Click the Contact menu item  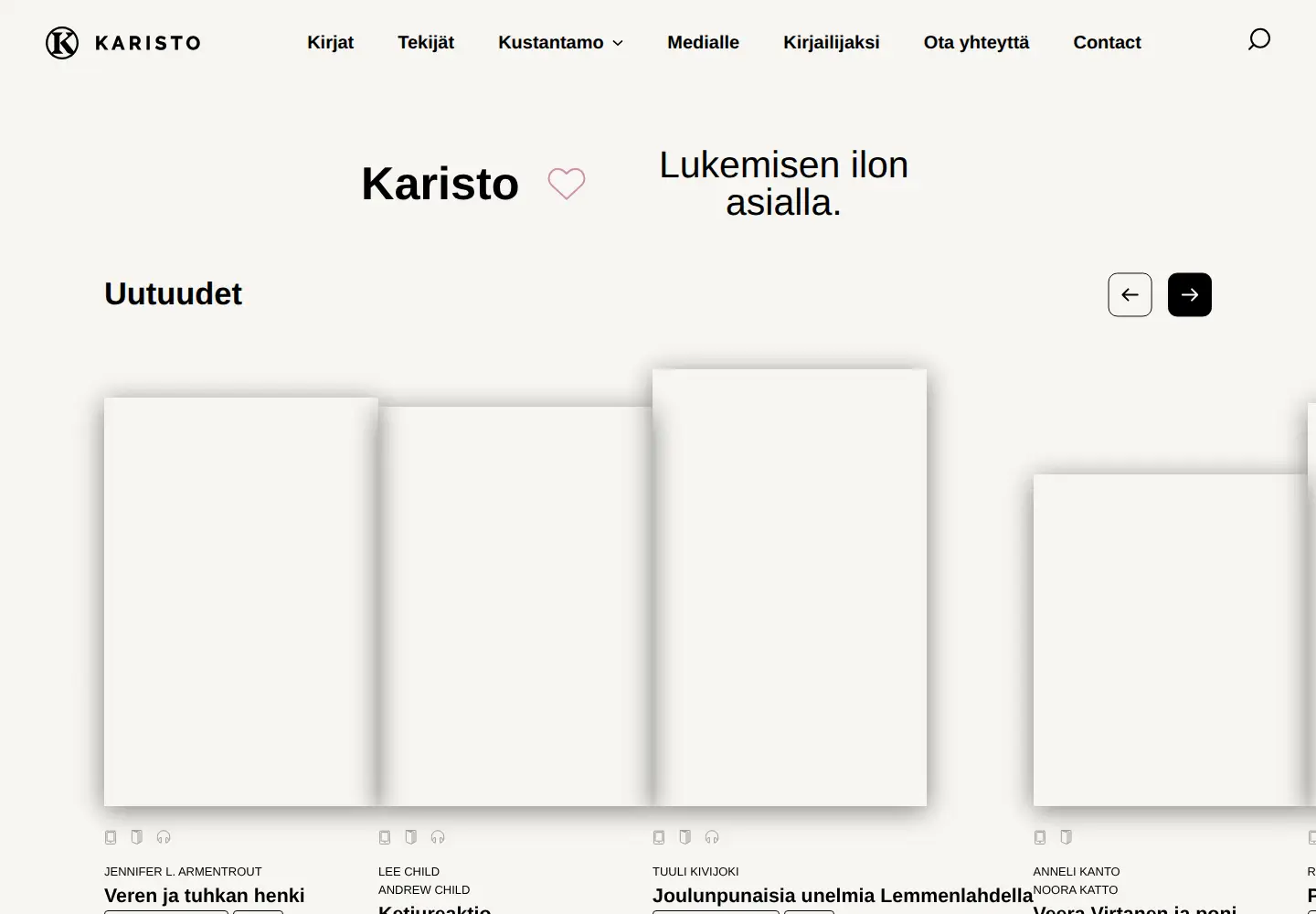tap(1107, 42)
